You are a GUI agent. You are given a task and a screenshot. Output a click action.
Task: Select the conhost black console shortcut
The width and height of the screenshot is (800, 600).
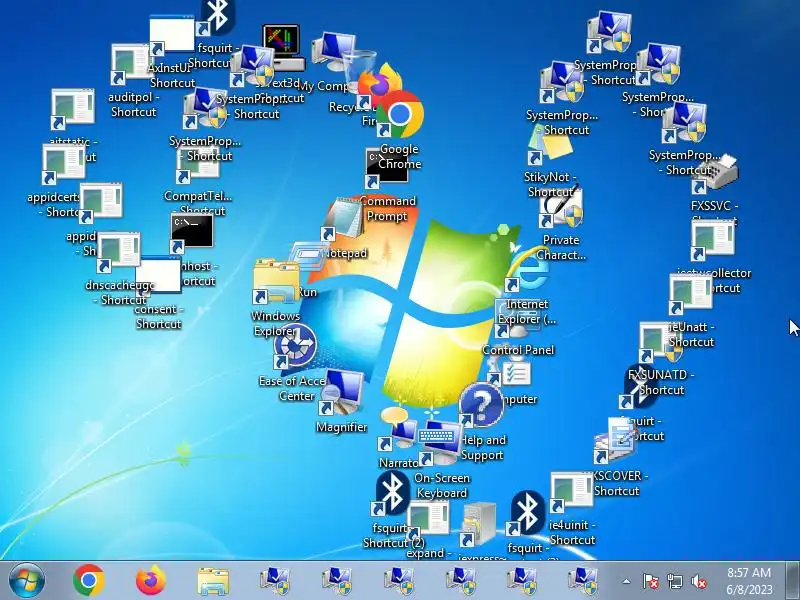tap(192, 234)
